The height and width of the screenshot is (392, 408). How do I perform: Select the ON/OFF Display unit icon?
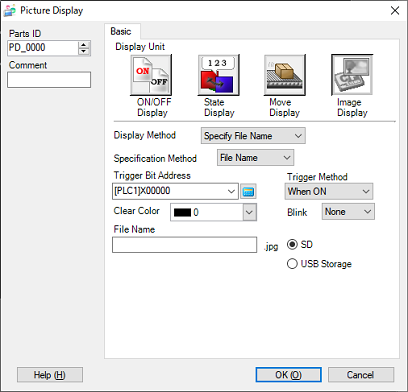151,75
